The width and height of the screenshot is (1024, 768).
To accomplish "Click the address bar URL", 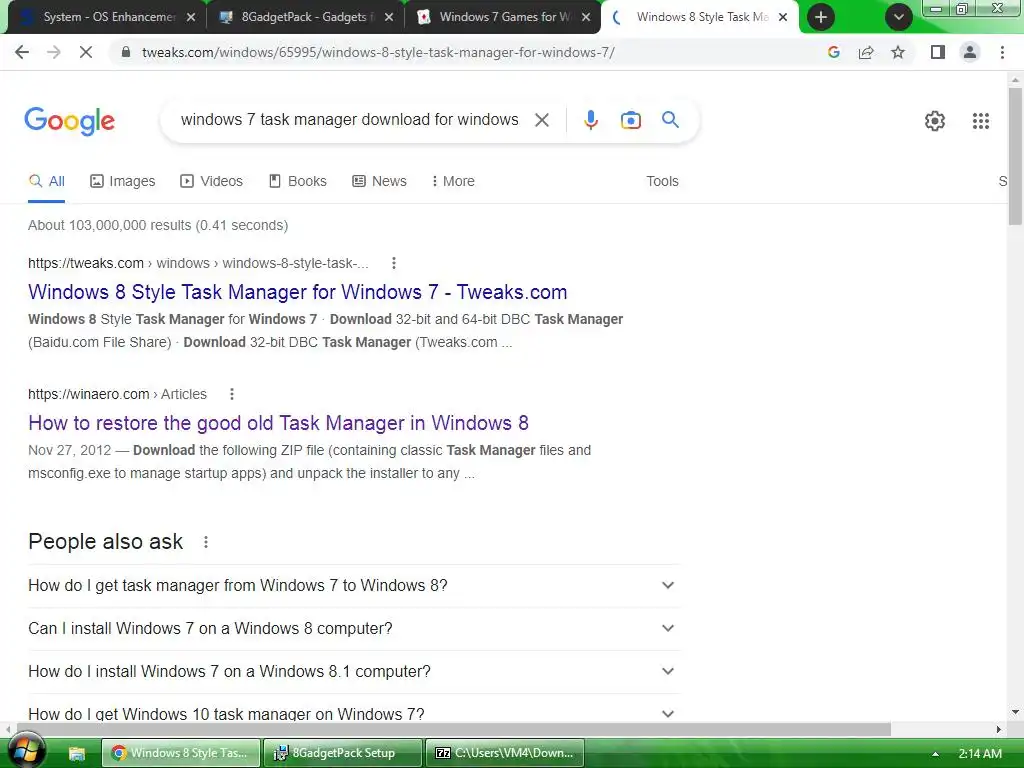I will 378,52.
